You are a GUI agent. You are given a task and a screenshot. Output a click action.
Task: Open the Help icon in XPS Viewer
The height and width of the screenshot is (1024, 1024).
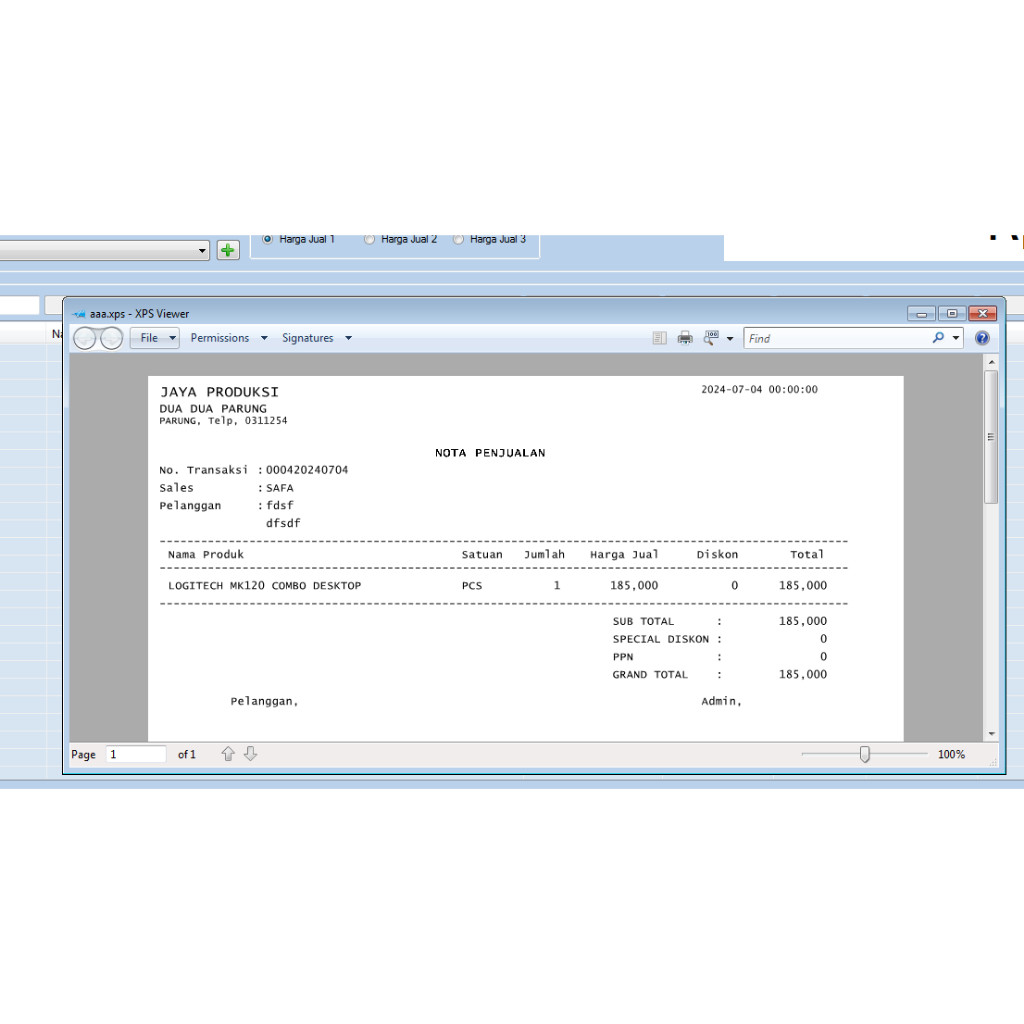(x=982, y=338)
